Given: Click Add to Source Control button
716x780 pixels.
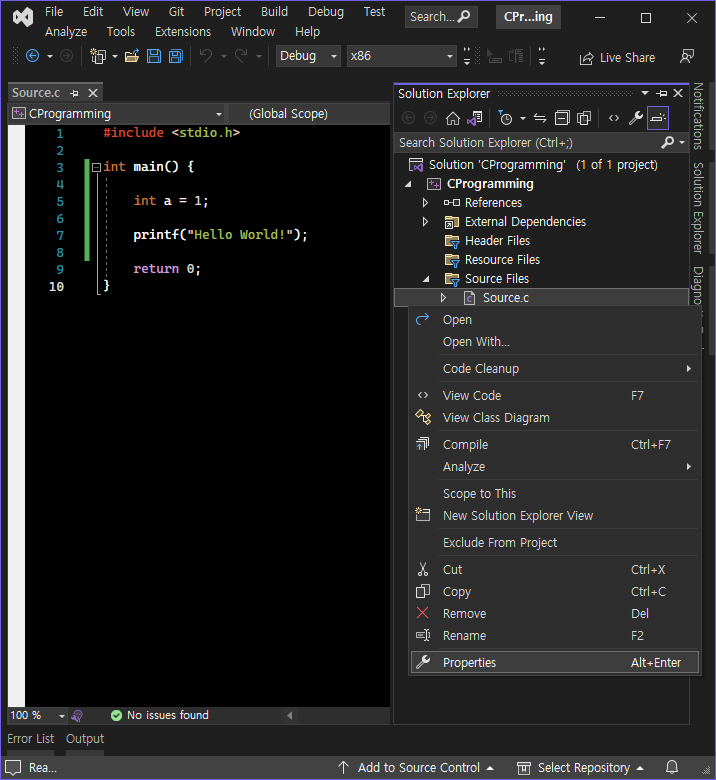Looking at the screenshot, I should click(417, 768).
